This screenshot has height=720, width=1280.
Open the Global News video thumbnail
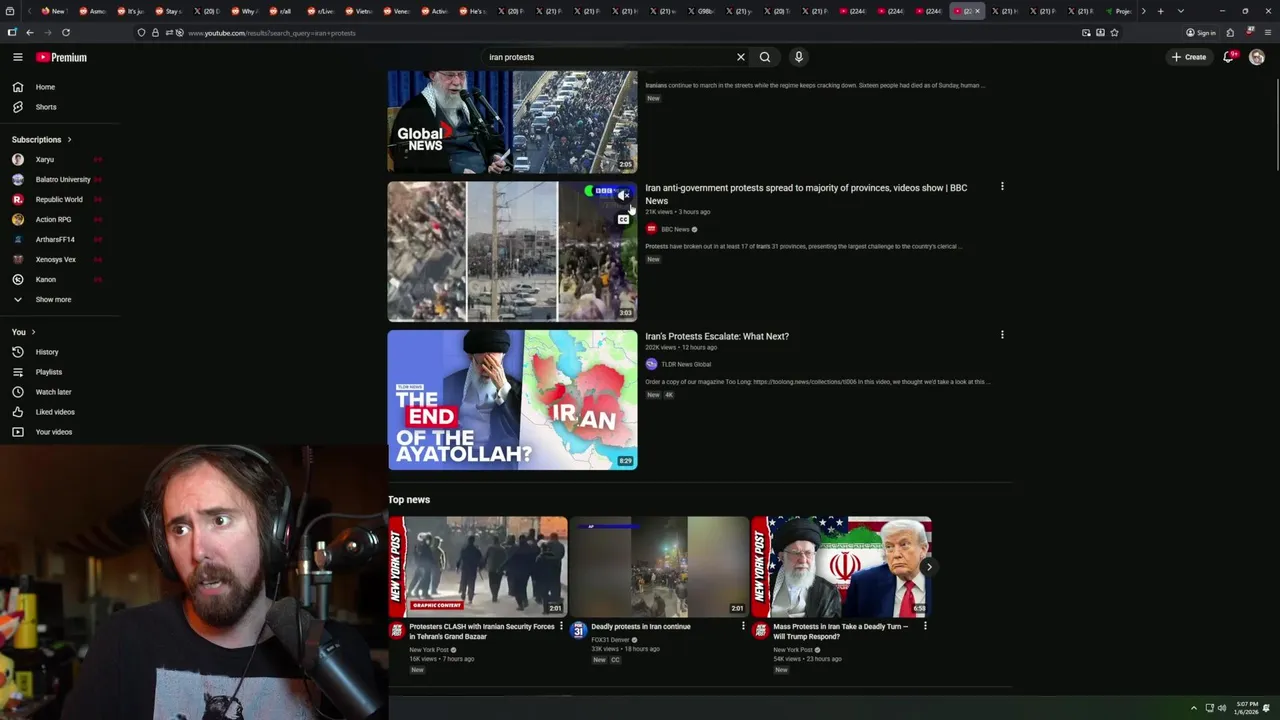pyautogui.click(x=512, y=121)
